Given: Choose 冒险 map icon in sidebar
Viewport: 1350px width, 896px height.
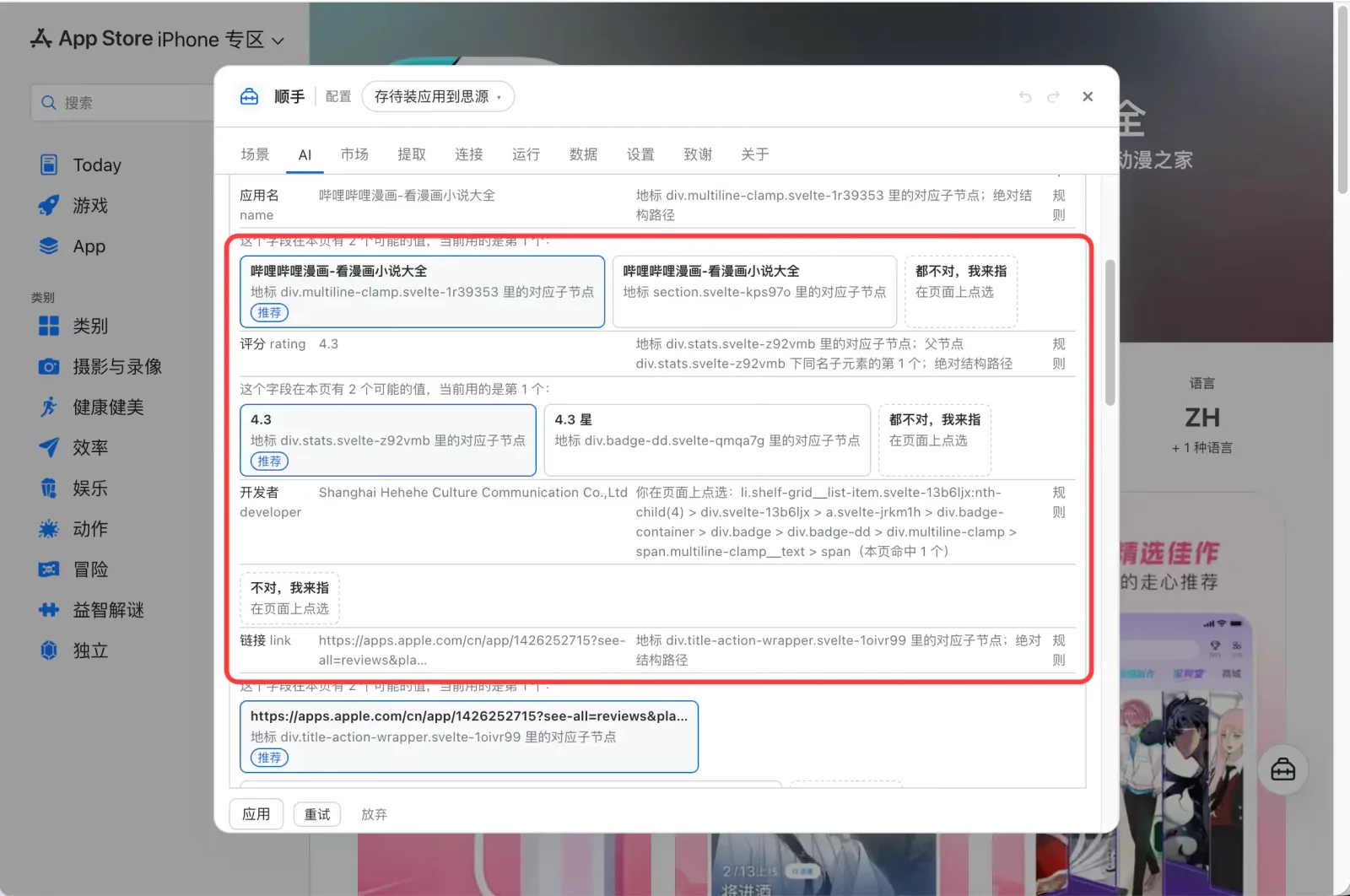Looking at the screenshot, I should (x=49, y=569).
